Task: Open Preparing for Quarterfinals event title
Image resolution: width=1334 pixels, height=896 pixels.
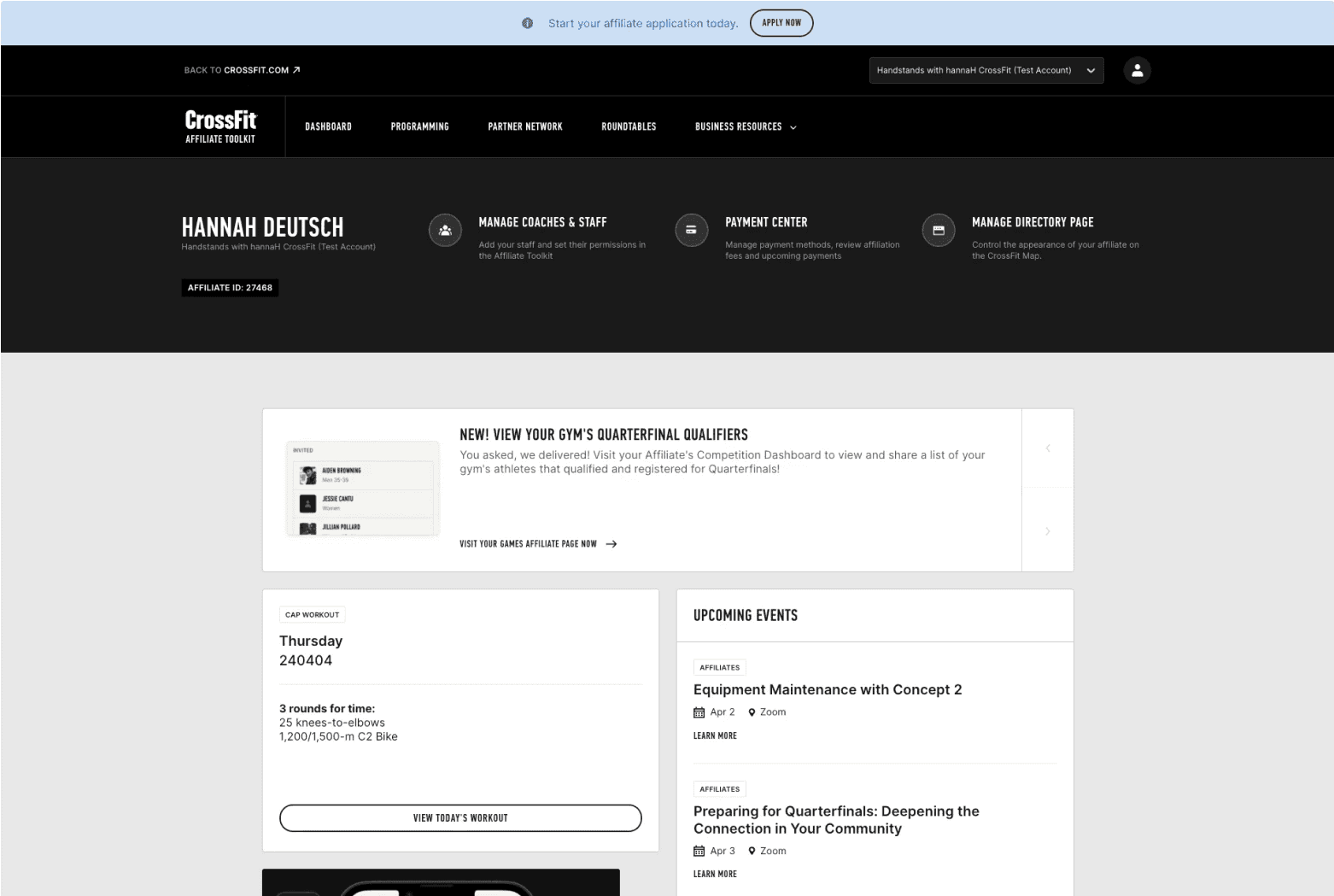Action: click(836, 820)
